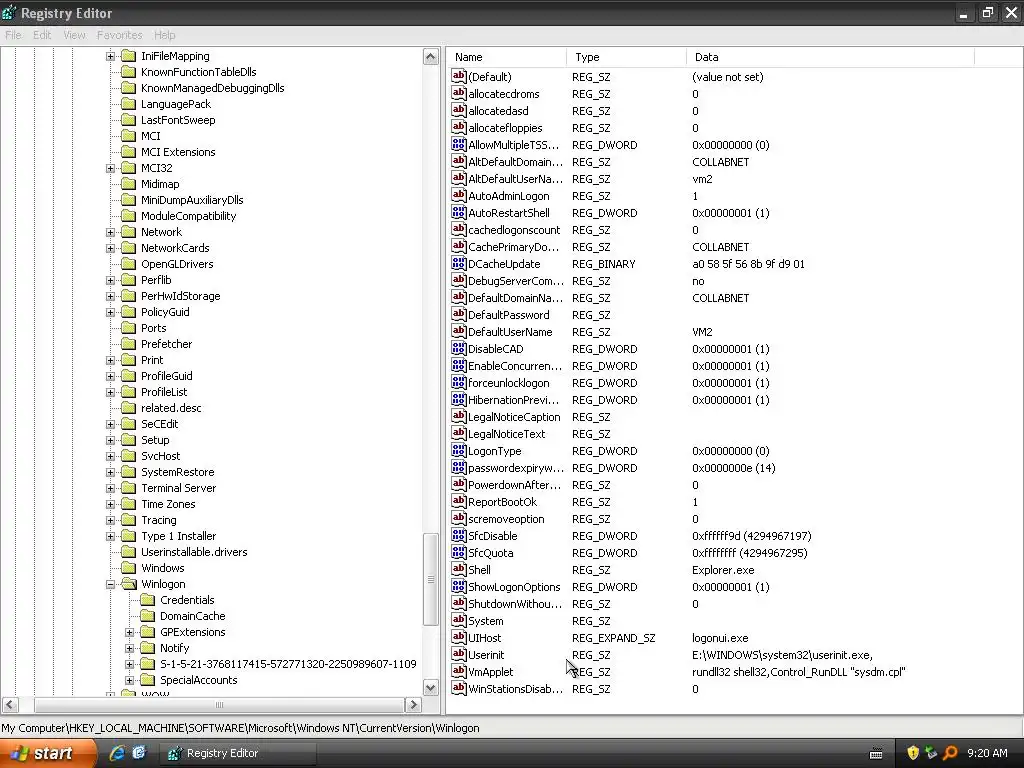This screenshot has height=768, width=1024.
Task: Click the security shield tray icon
Action: point(913,753)
